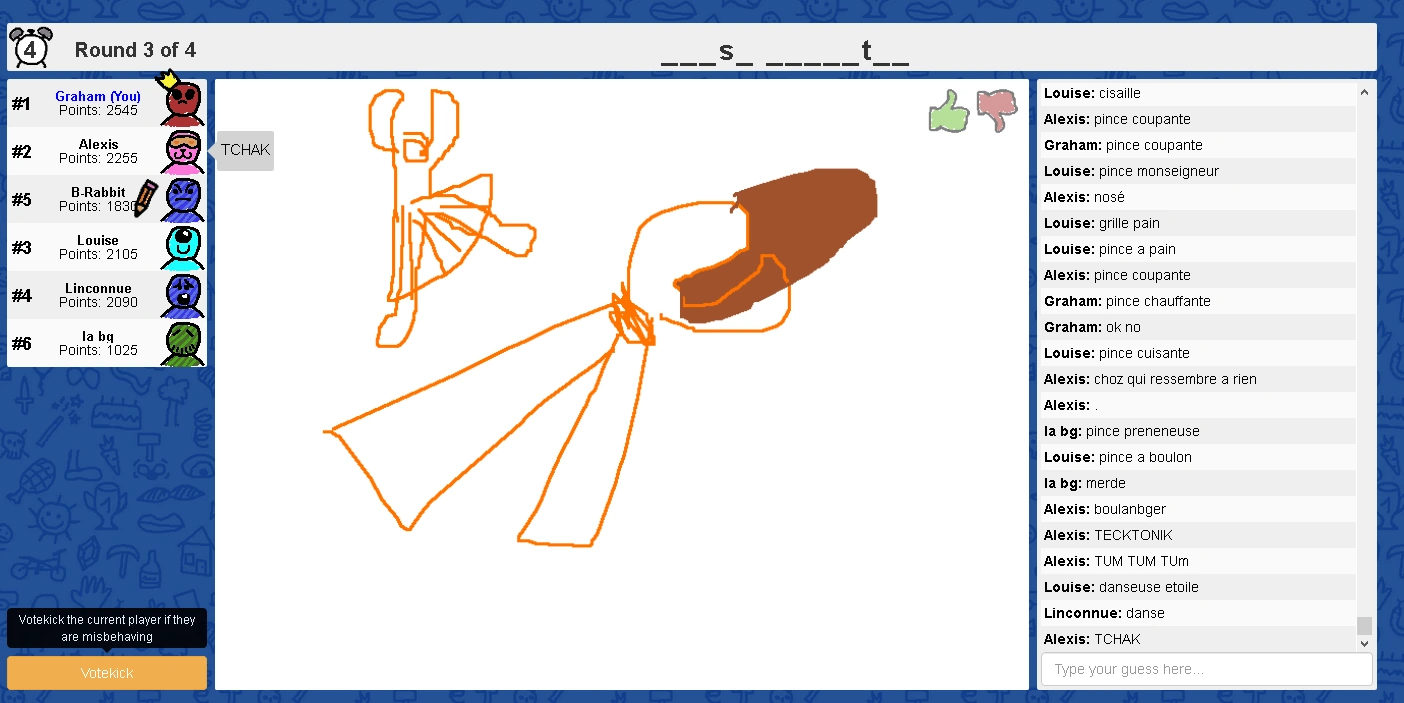1404x703 pixels.
Task: Click la bg's green avatar
Action: [x=183, y=344]
